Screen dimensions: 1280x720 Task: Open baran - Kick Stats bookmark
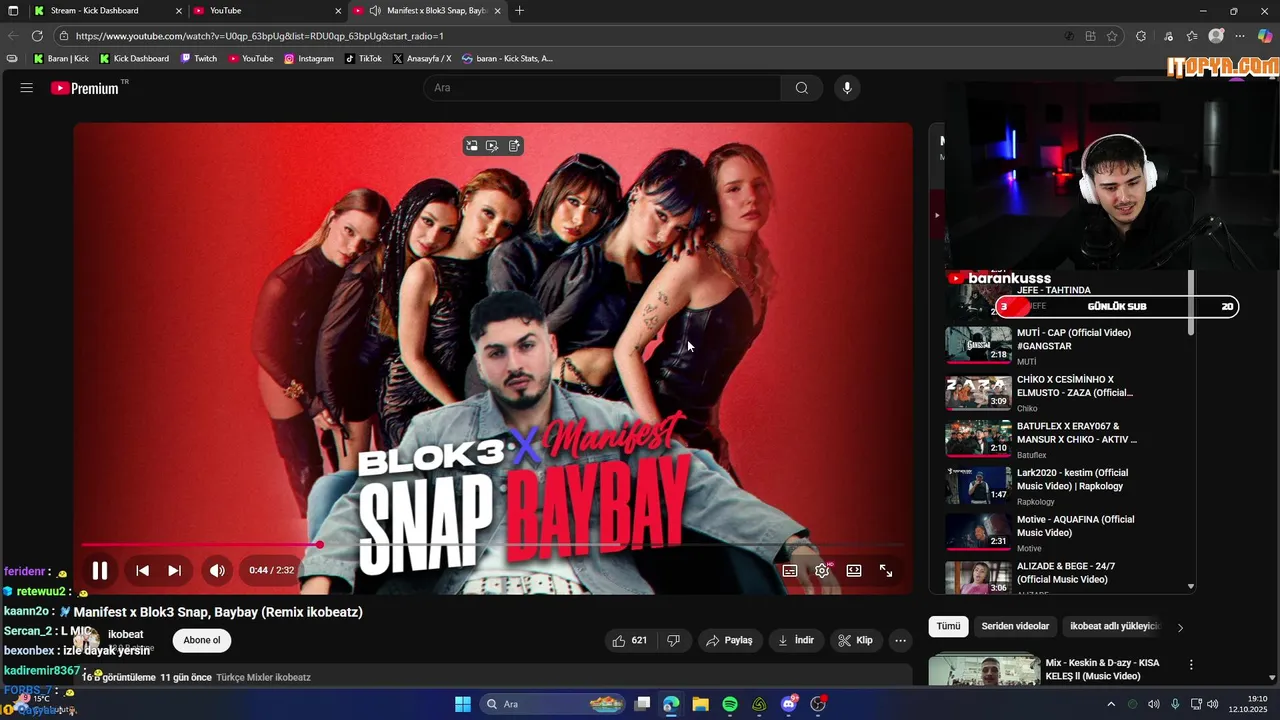tap(508, 59)
